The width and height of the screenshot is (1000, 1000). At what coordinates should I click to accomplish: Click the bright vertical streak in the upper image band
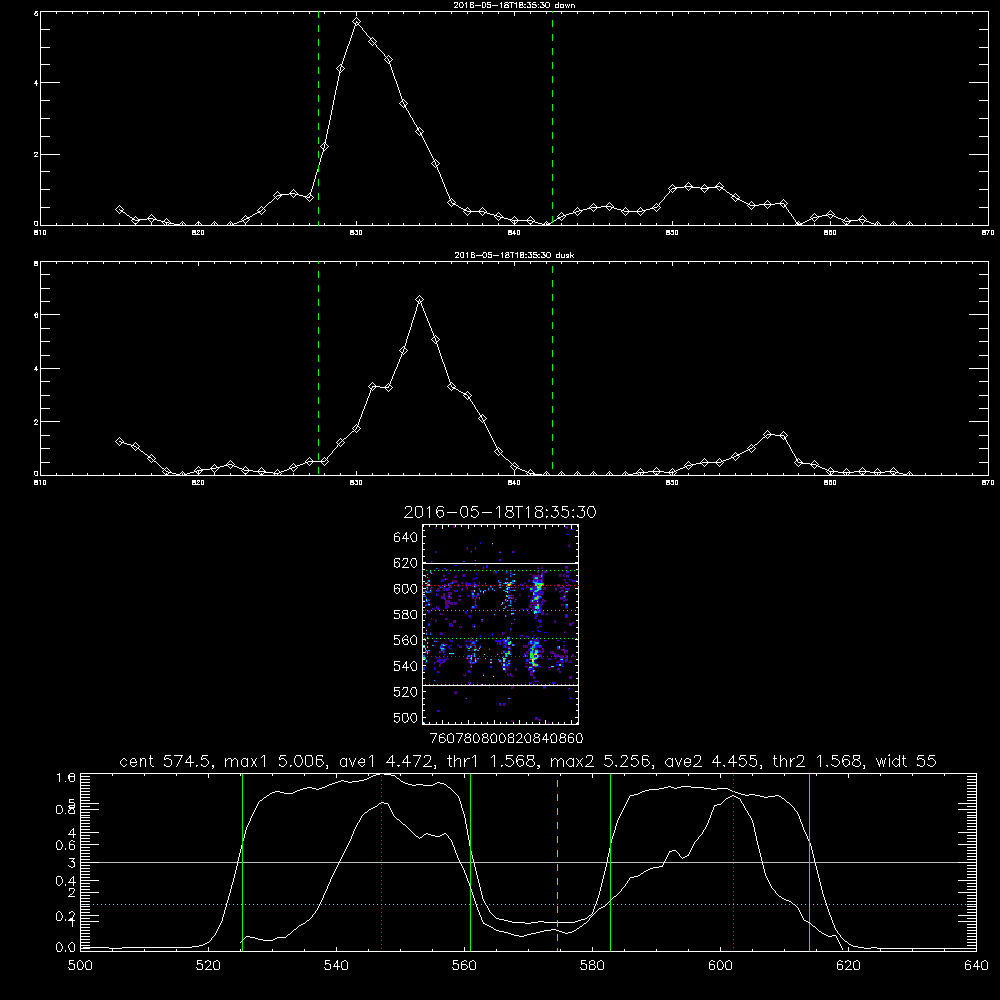[537, 592]
